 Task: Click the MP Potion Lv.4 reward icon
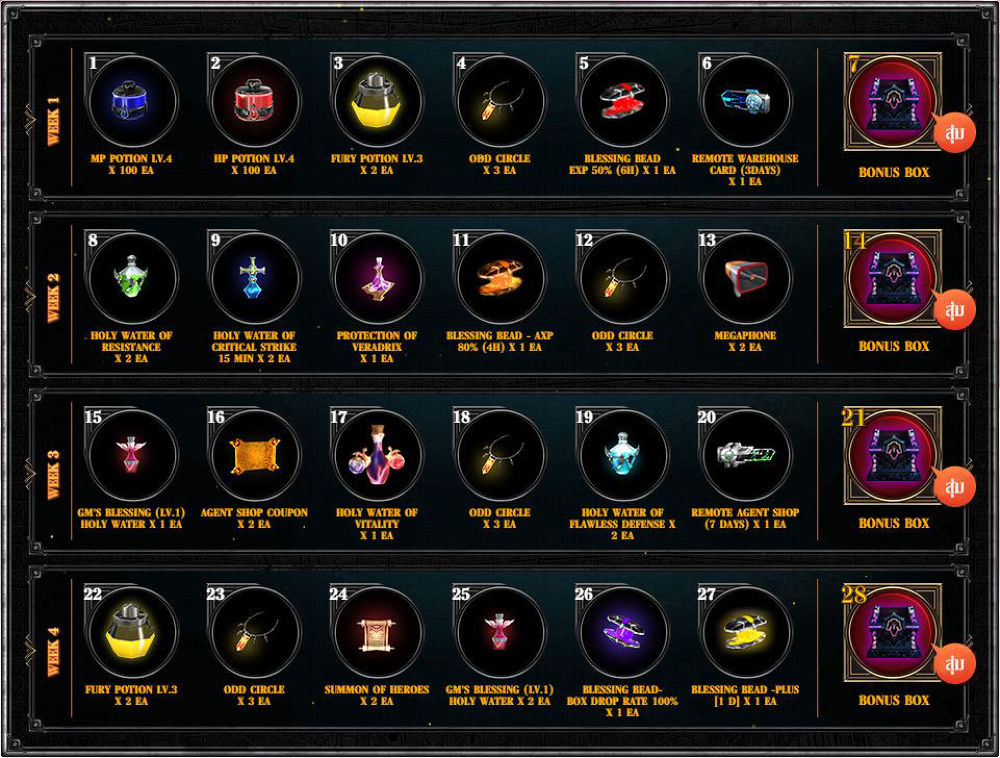coord(132,102)
